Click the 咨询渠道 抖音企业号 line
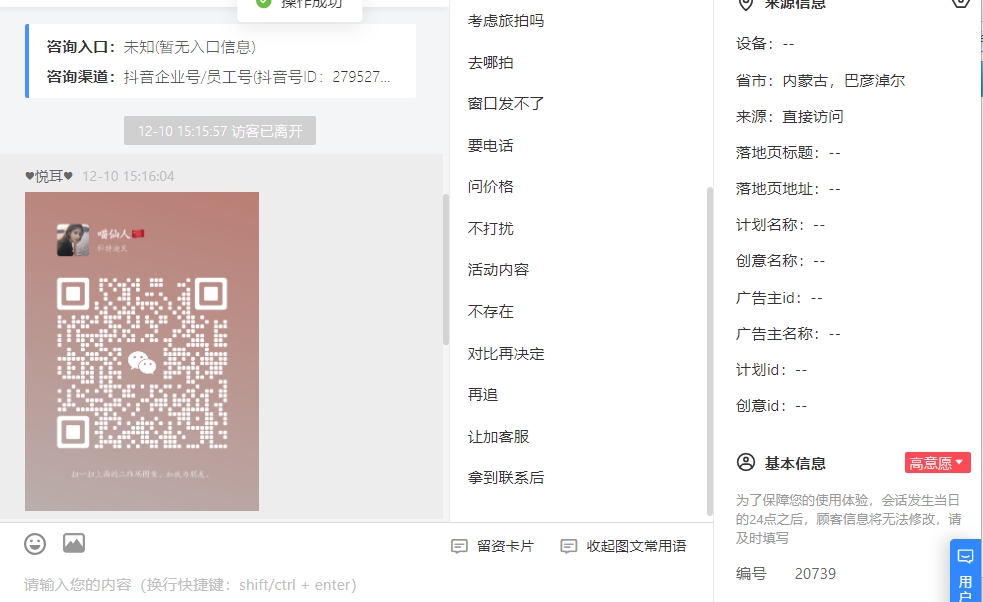 pos(218,77)
